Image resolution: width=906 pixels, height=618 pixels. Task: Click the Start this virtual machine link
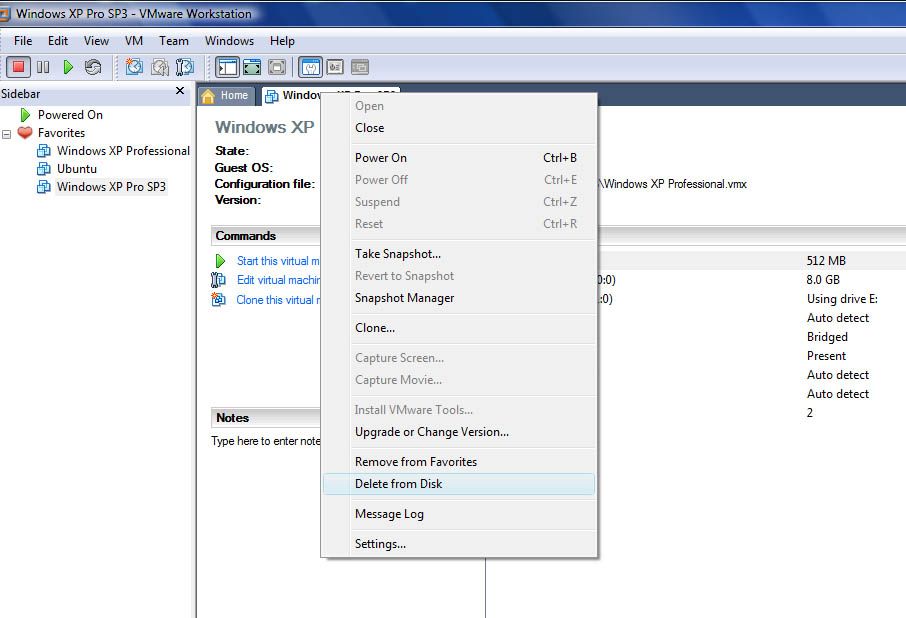pos(278,261)
